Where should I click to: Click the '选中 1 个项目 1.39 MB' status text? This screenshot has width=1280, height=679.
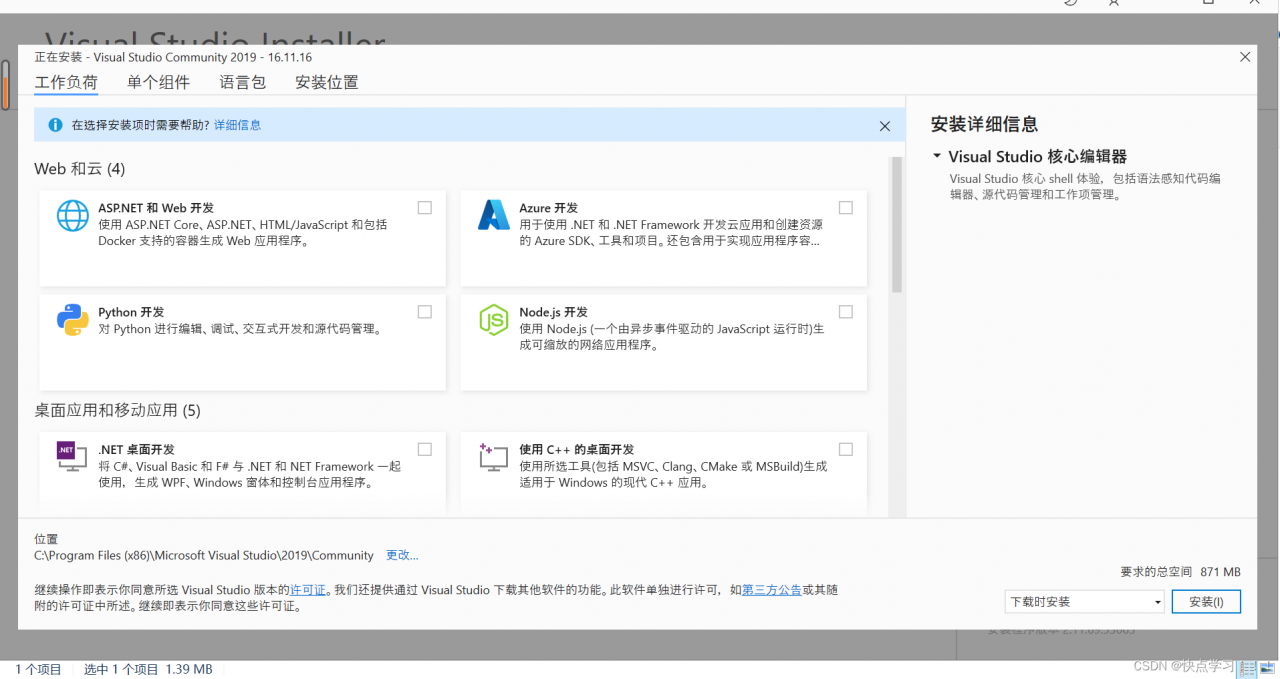(x=148, y=669)
